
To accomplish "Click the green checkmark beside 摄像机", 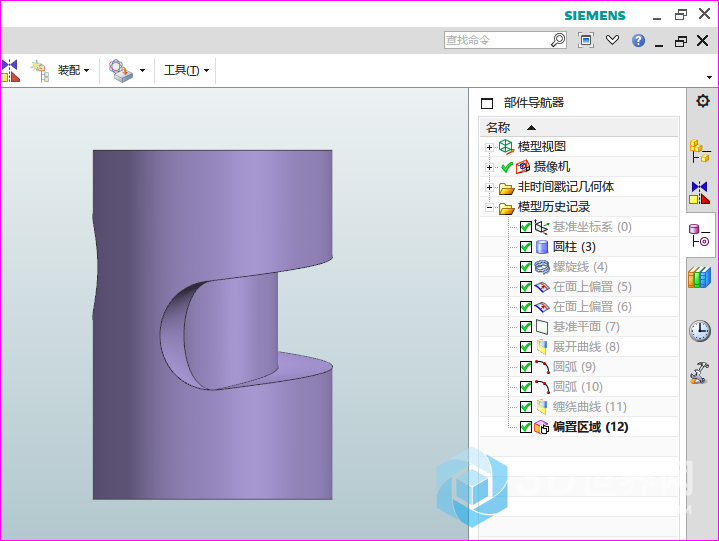I will pos(507,167).
